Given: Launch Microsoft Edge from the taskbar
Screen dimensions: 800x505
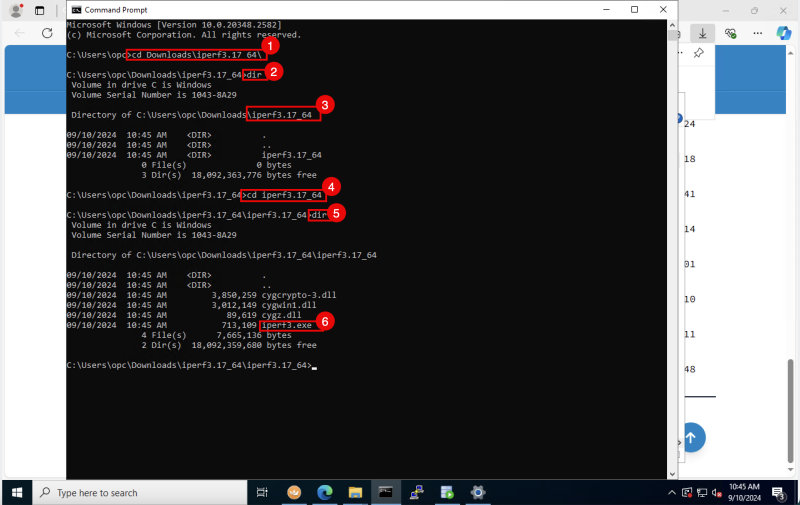Looking at the screenshot, I should (x=324, y=492).
